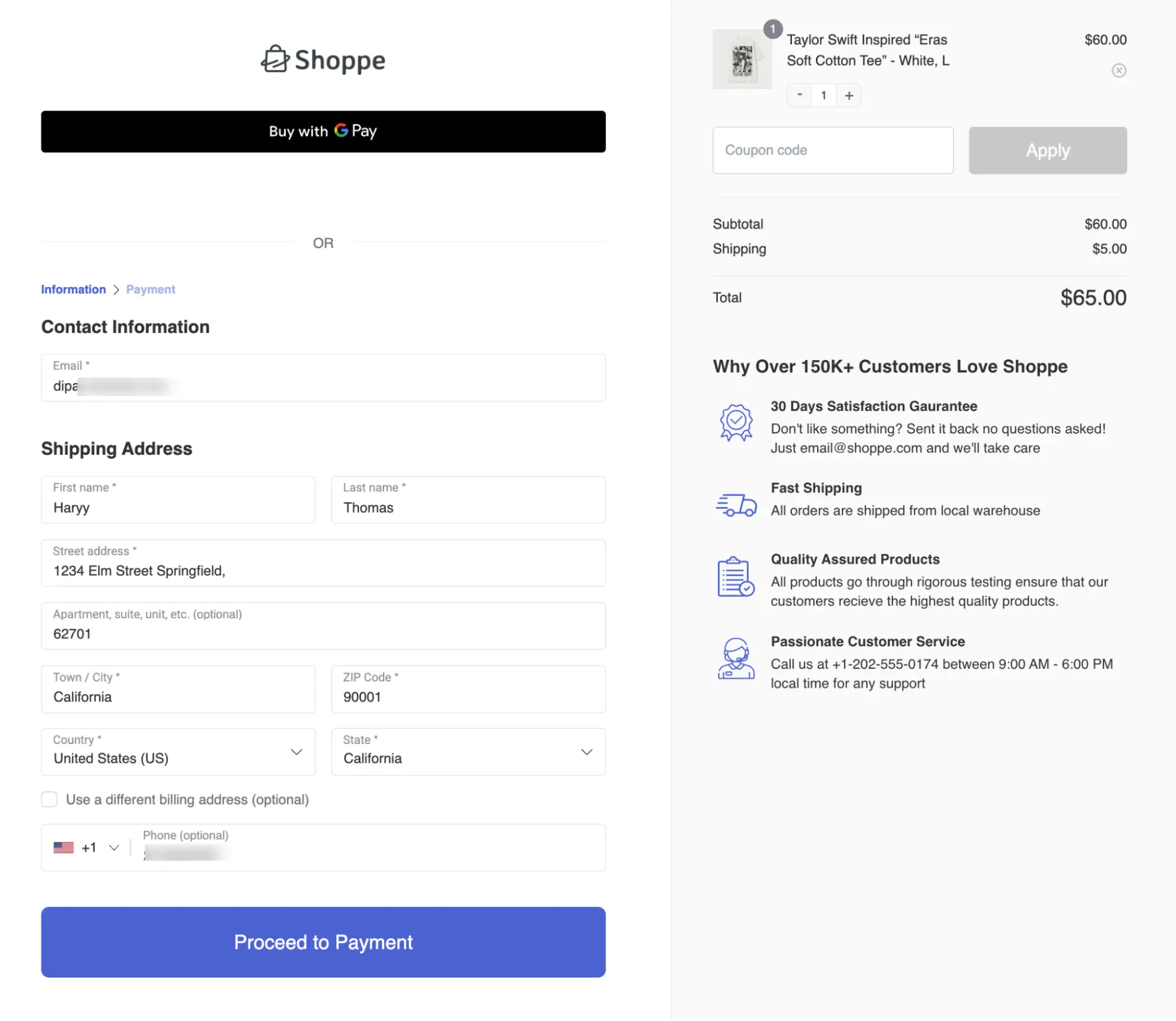Image resolution: width=1176 pixels, height=1021 pixels.
Task: Click Proceed to Payment
Action: point(323,942)
